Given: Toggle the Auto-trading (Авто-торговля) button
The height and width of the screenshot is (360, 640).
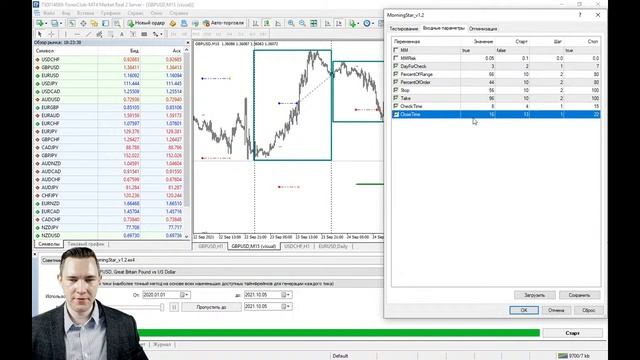Looking at the screenshot, I should [x=223, y=23].
